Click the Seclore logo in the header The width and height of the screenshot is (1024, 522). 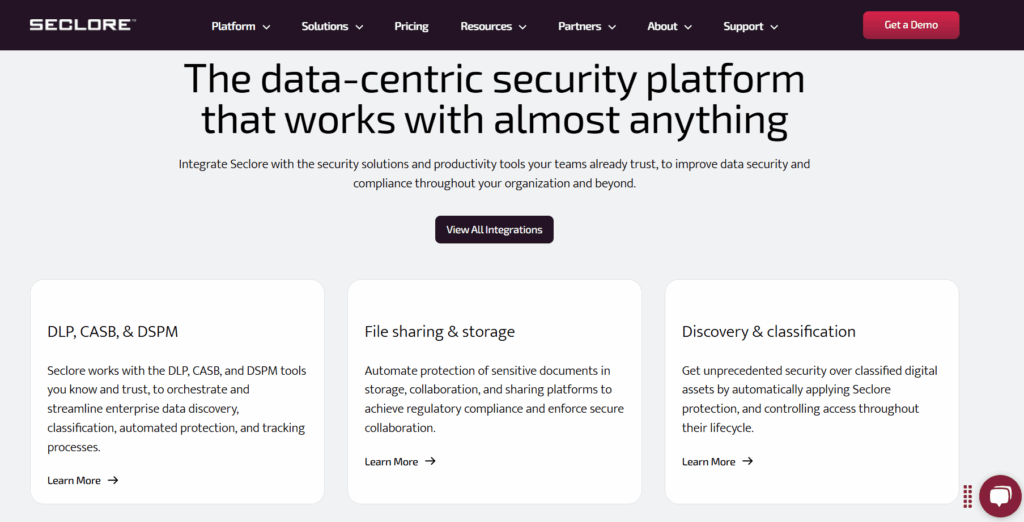83,25
